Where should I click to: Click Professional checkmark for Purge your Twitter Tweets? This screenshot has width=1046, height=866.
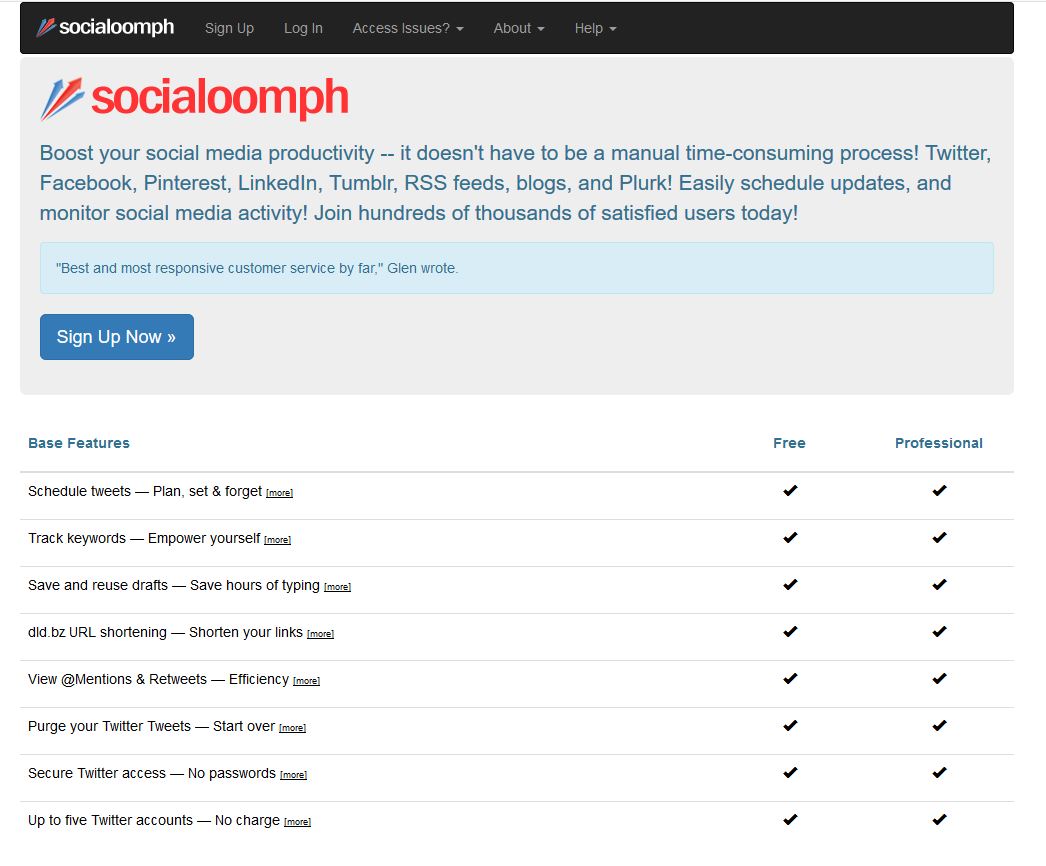[x=939, y=725]
